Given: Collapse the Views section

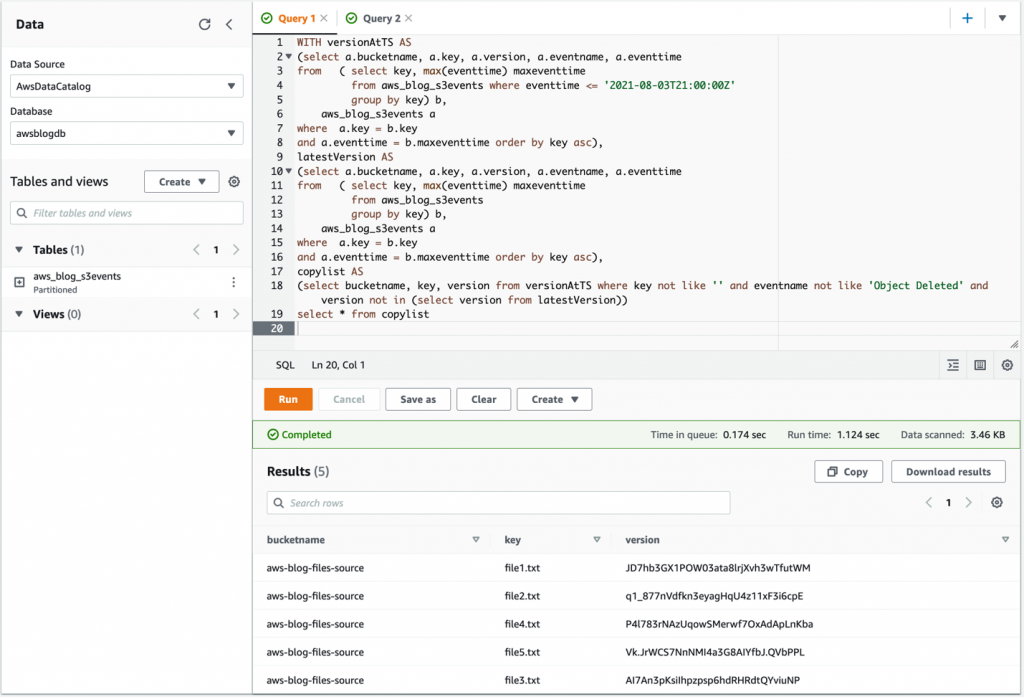Looking at the screenshot, I should pos(19,314).
